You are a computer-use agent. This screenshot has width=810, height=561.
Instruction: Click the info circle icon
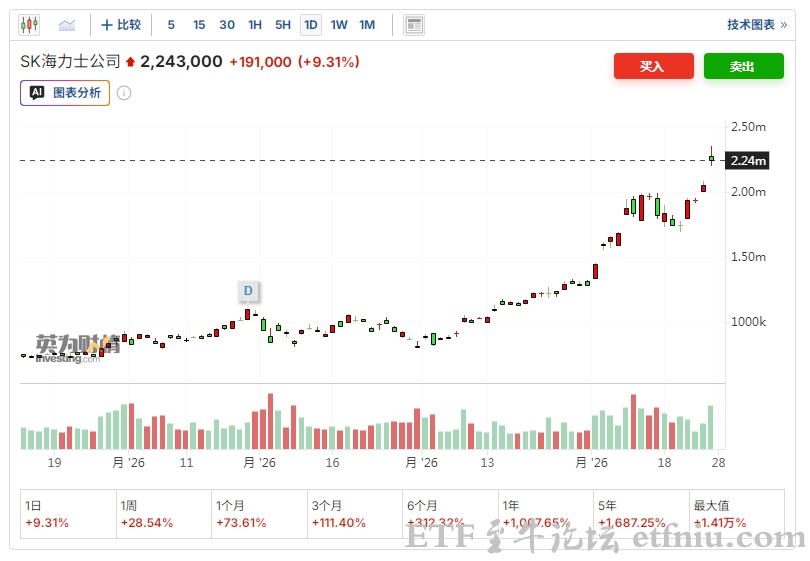click(124, 93)
